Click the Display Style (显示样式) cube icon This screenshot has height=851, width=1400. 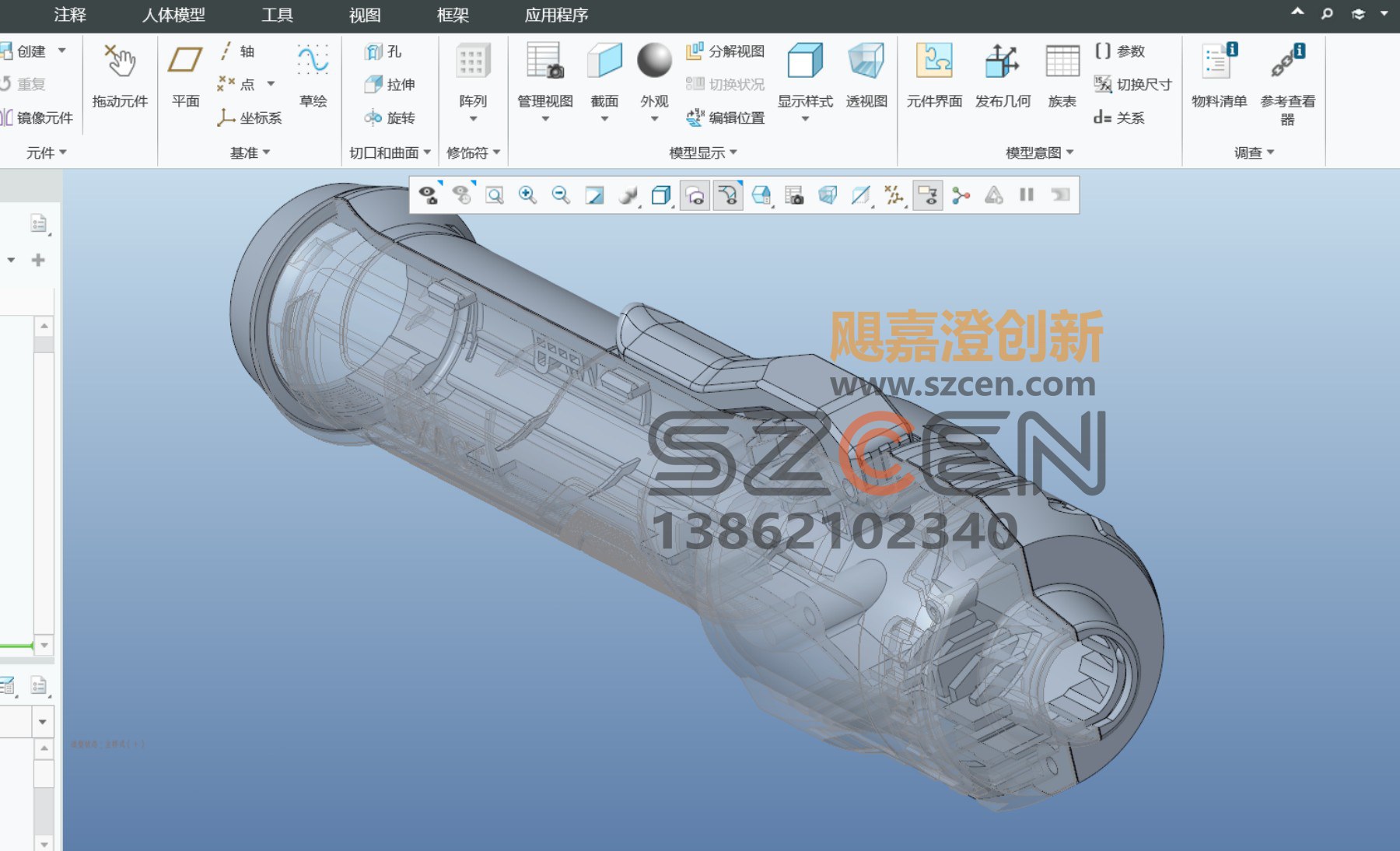coord(805,61)
